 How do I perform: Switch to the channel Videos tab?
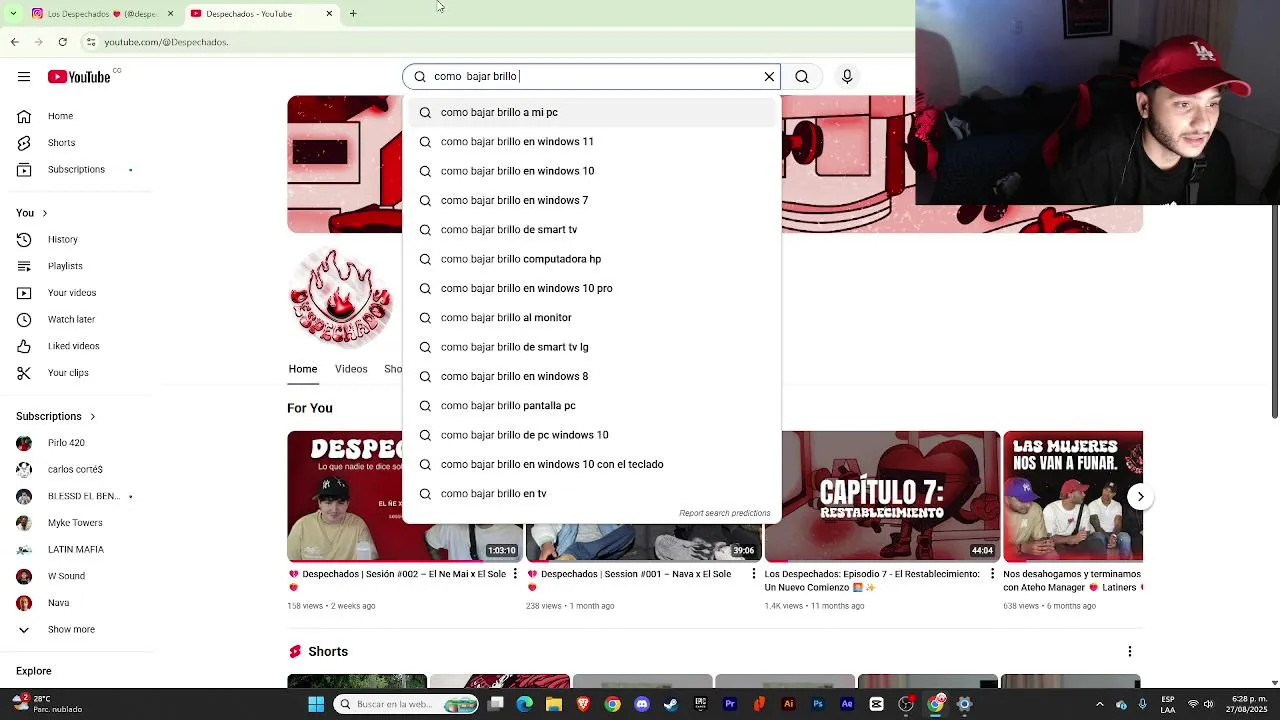click(351, 369)
